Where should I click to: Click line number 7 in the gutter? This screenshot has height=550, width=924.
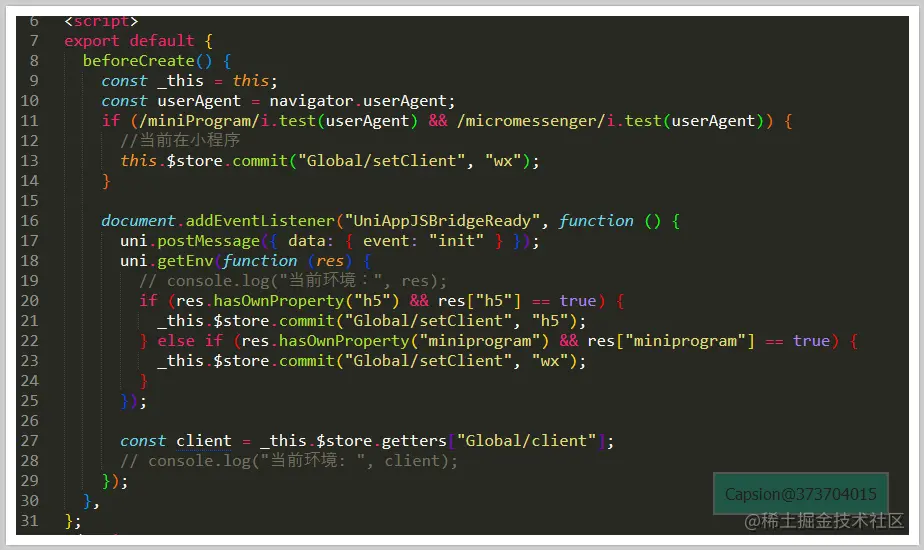[34, 41]
